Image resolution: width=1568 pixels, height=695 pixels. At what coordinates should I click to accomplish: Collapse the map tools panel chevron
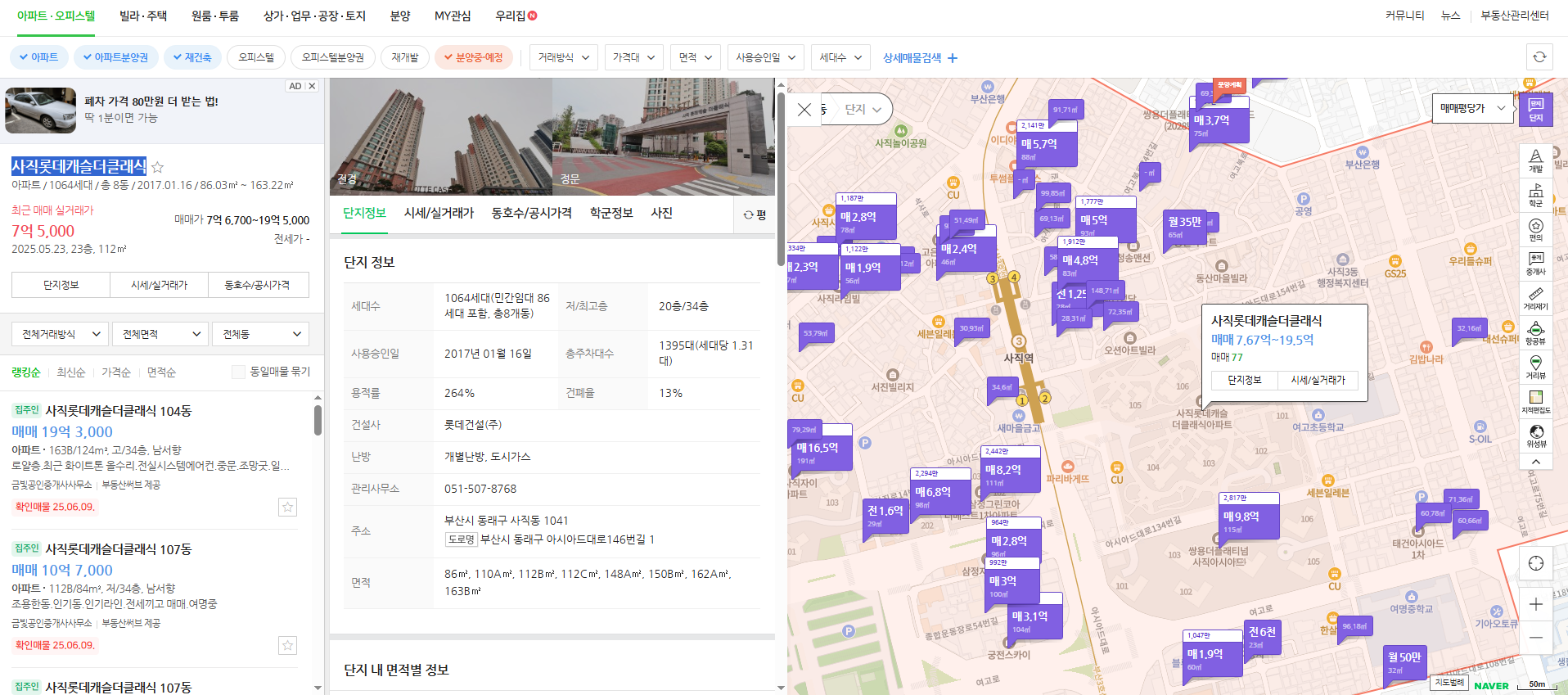click(x=1535, y=462)
